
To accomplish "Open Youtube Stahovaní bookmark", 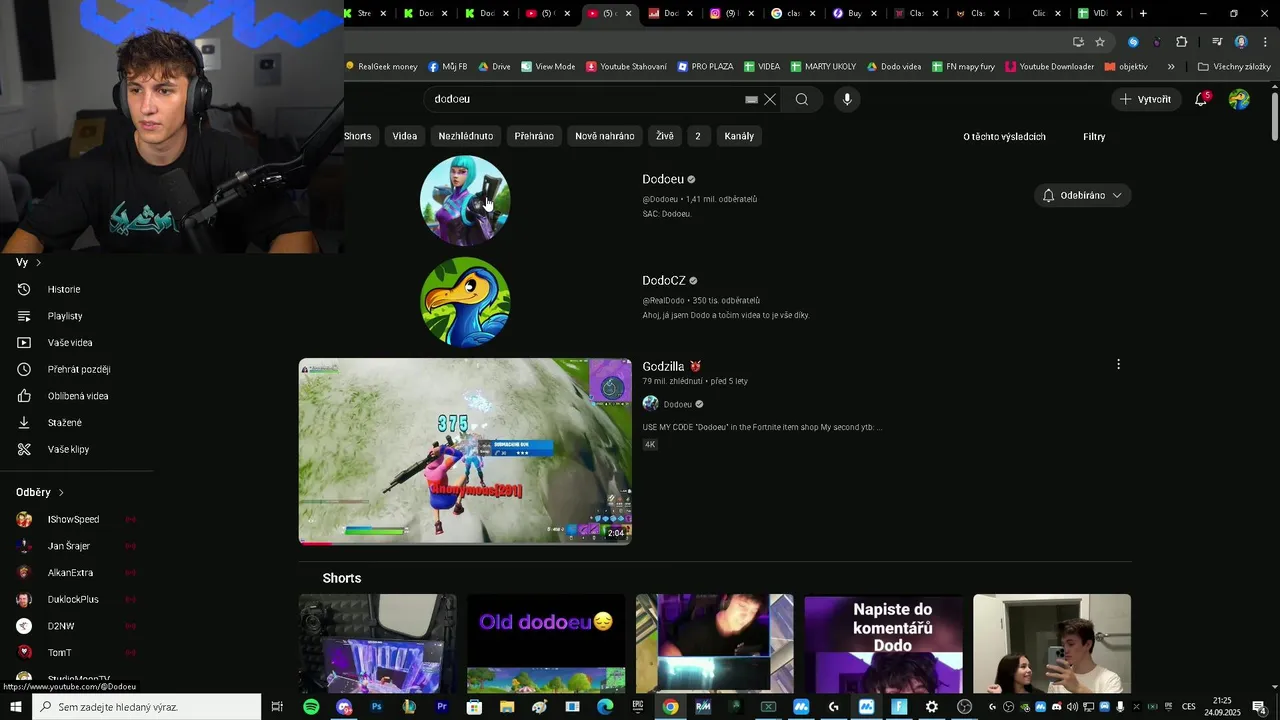I will [626, 66].
